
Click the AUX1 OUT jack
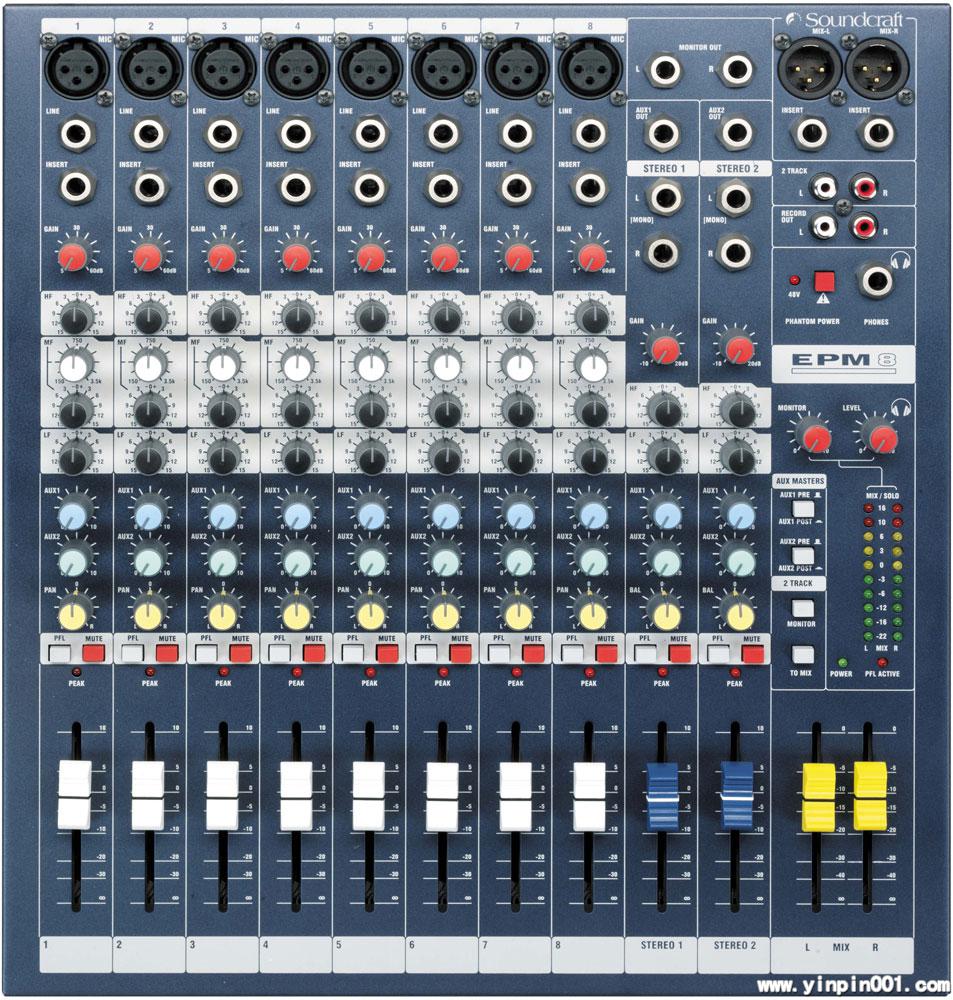click(663, 133)
